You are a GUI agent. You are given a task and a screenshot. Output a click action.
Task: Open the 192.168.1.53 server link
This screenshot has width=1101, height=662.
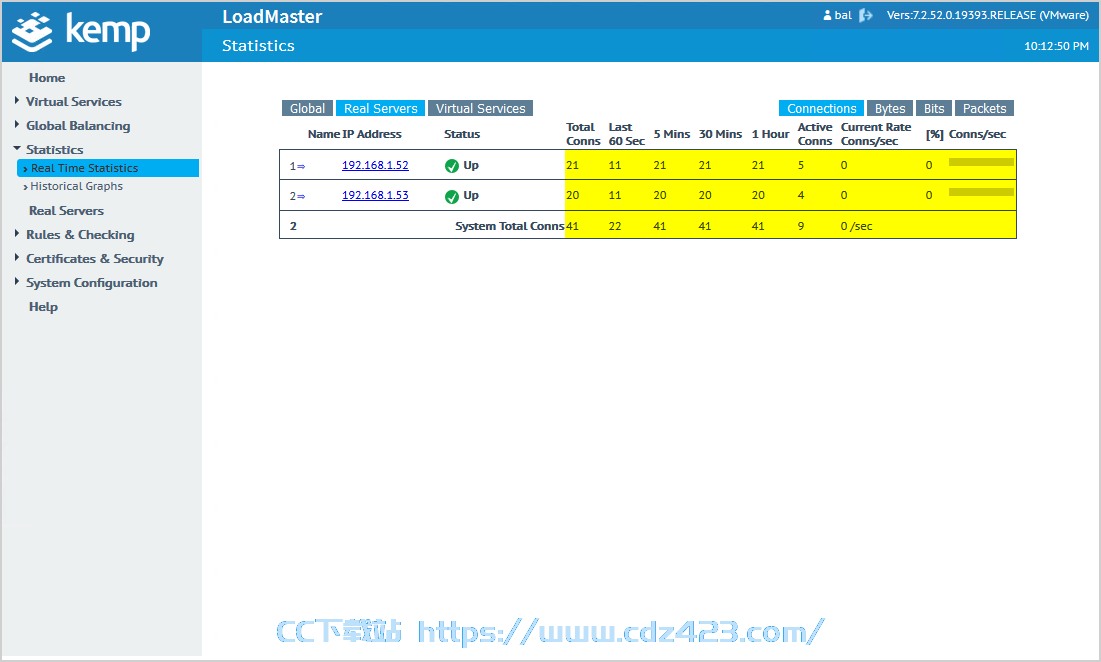(375, 195)
